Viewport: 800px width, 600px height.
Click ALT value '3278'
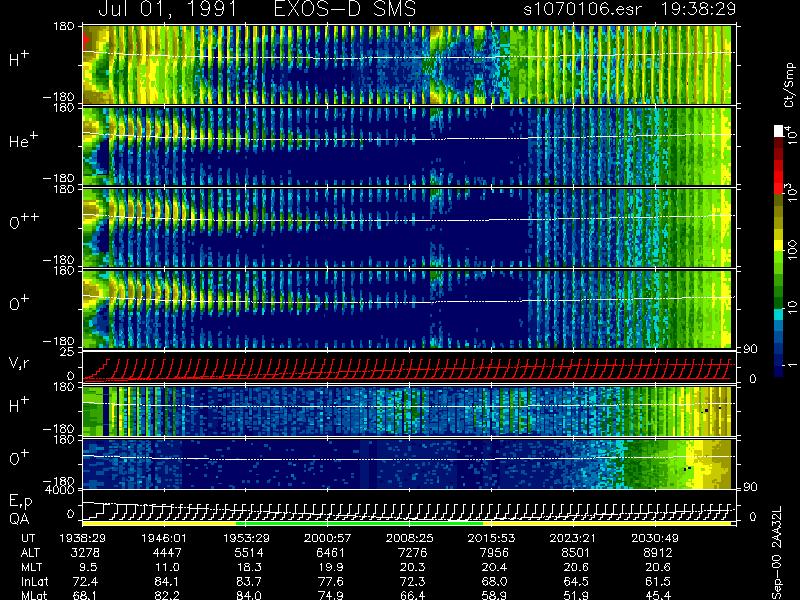[x=85, y=553]
